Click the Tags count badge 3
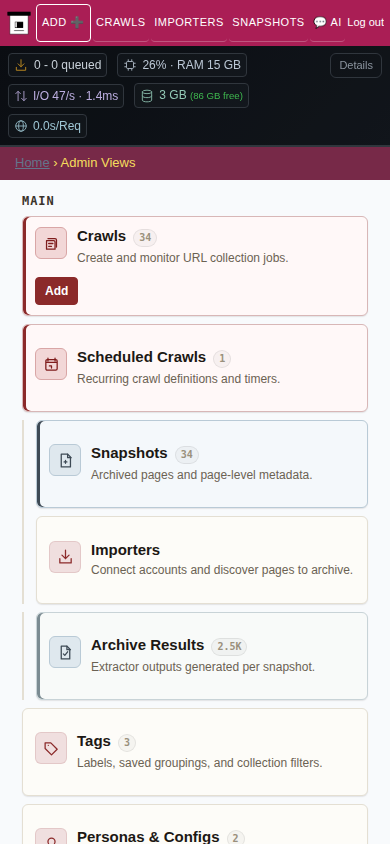 127,743
